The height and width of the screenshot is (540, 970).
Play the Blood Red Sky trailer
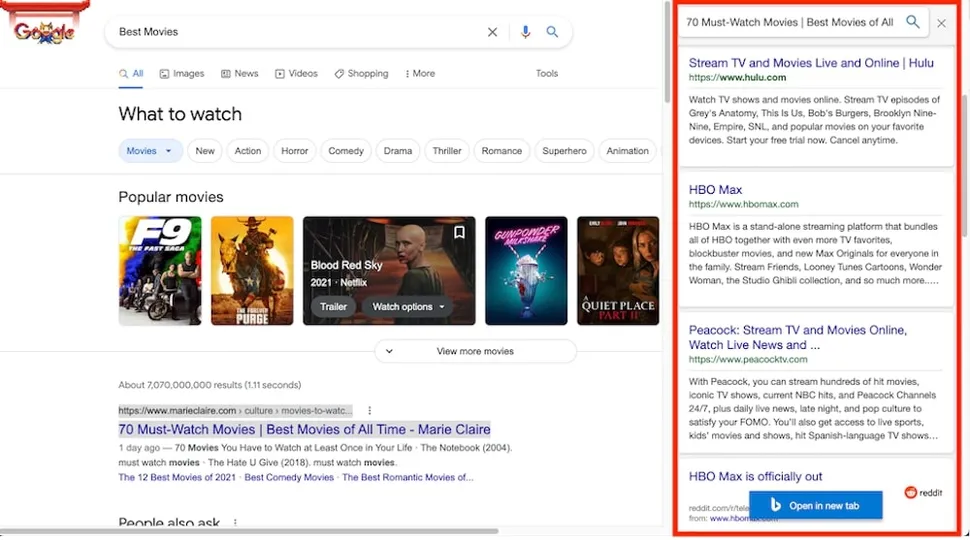click(333, 307)
